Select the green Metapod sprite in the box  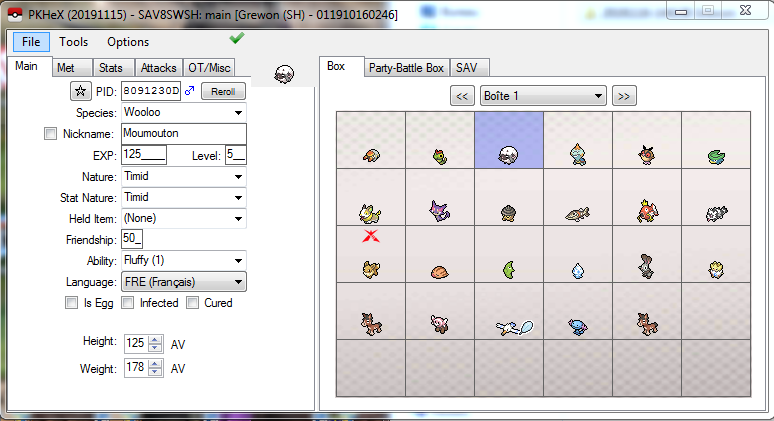[509, 270]
